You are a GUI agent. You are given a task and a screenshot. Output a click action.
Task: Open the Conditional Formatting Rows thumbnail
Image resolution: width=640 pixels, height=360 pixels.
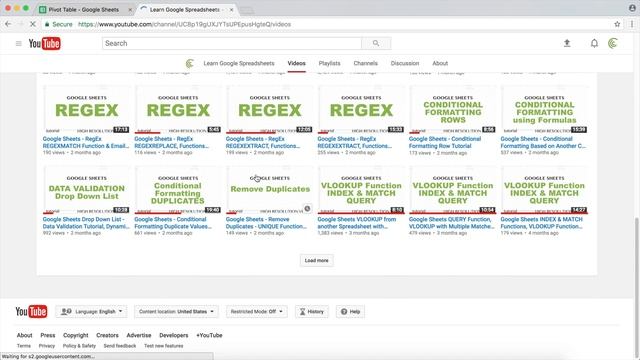pos(453,109)
